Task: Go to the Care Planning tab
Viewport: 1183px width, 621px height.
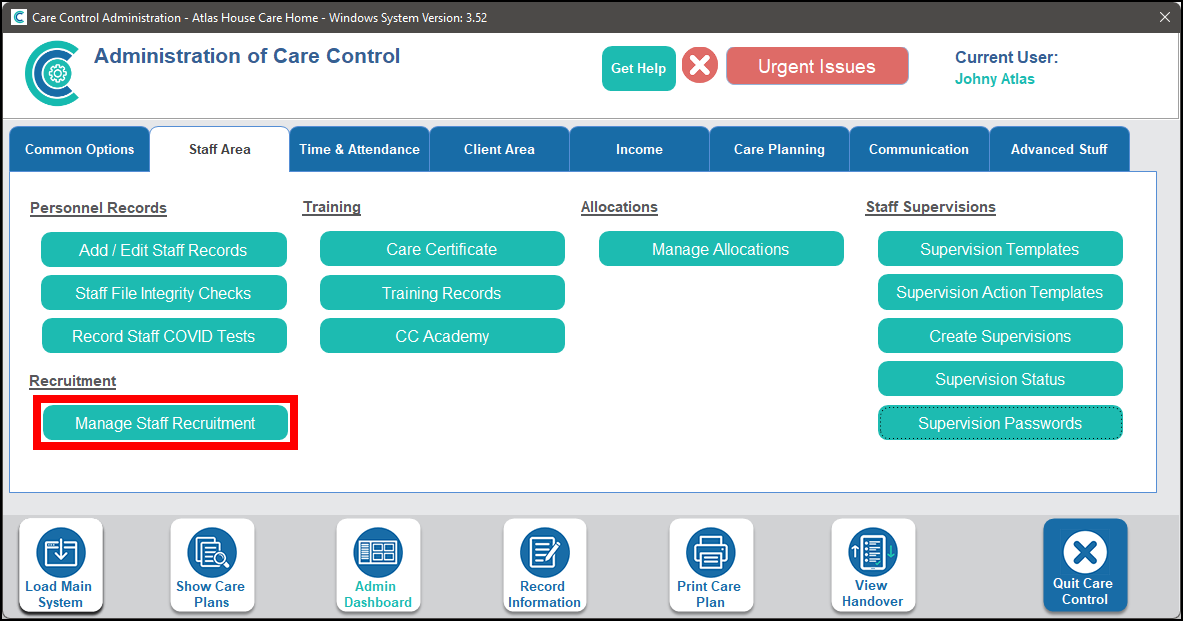Action: (779, 149)
